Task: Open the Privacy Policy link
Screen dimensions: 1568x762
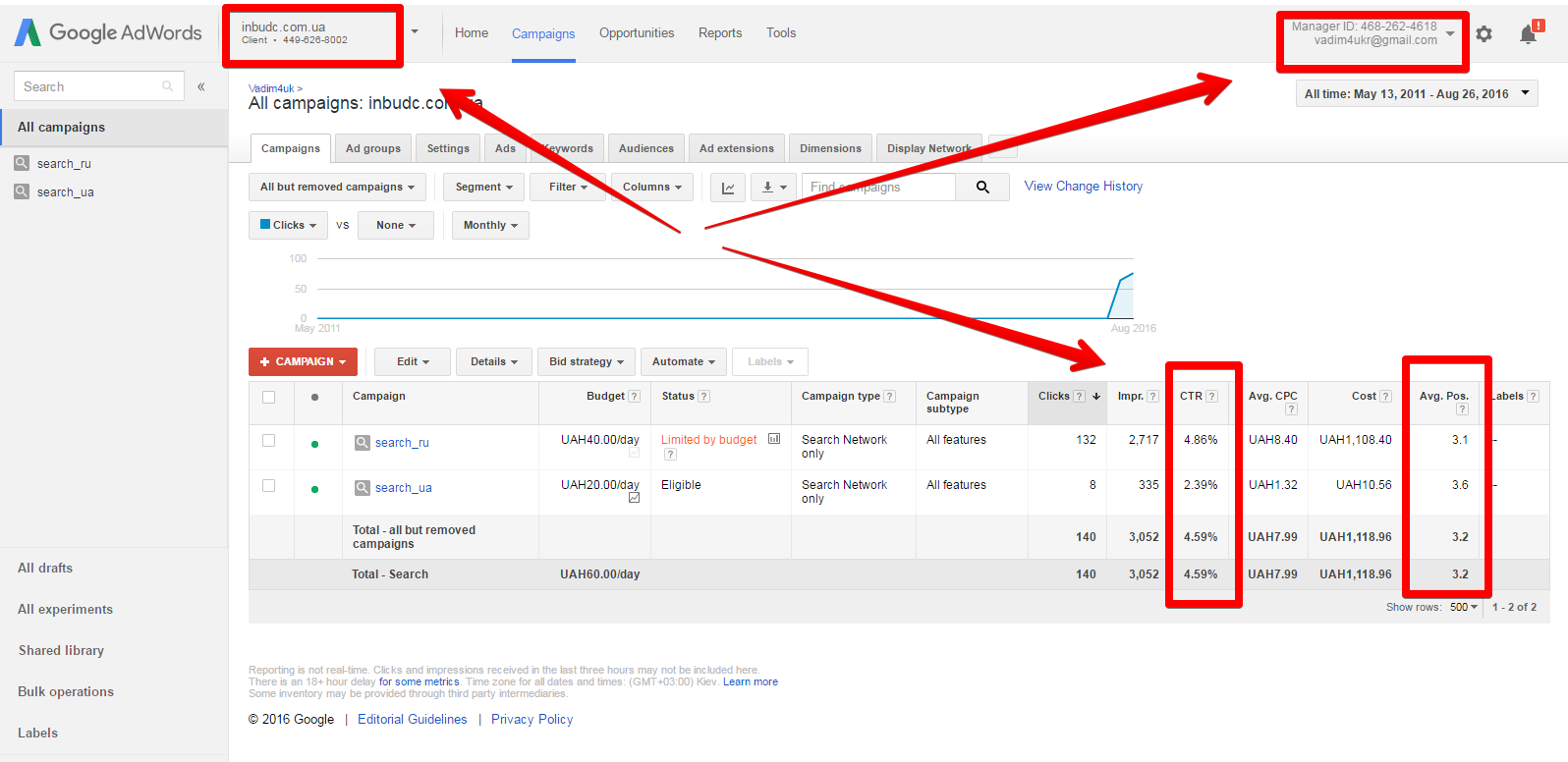Action: tap(532, 719)
